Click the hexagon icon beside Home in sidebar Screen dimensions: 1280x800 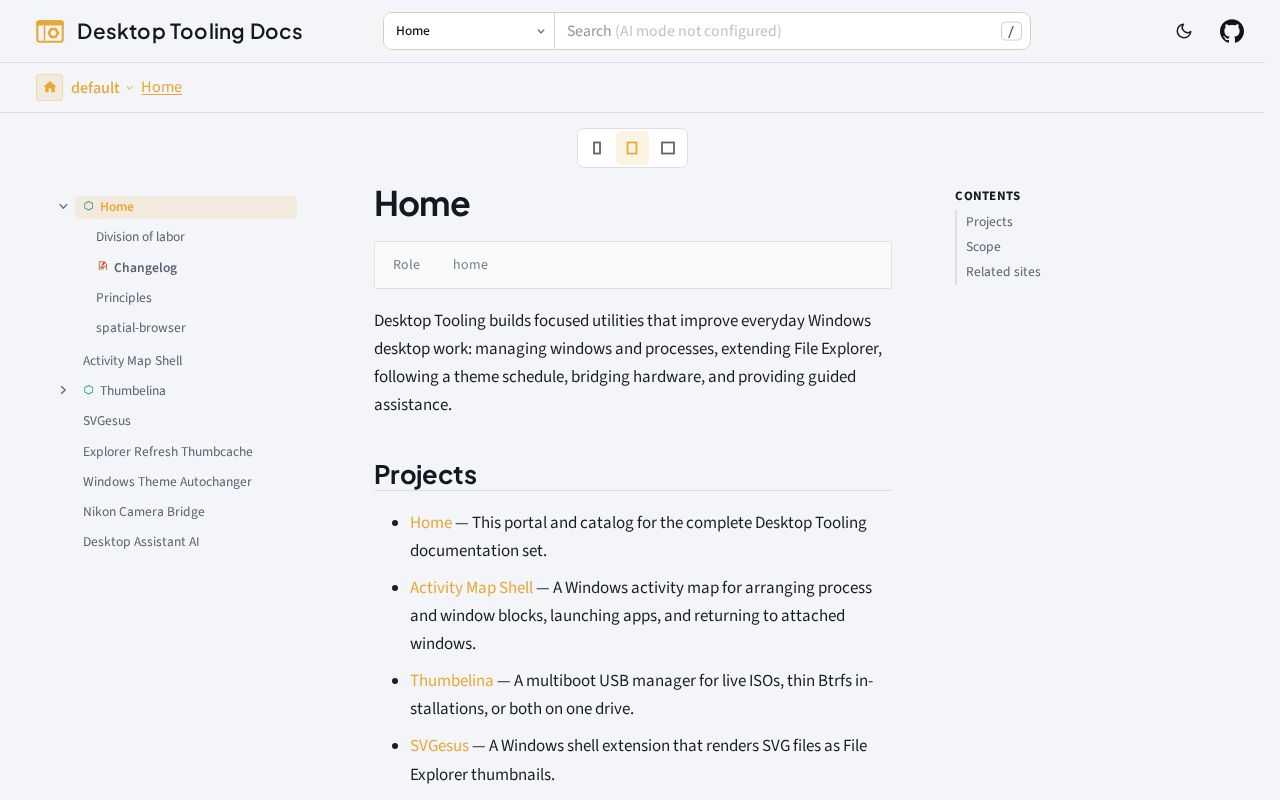pyautogui.click(x=89, y=206)
